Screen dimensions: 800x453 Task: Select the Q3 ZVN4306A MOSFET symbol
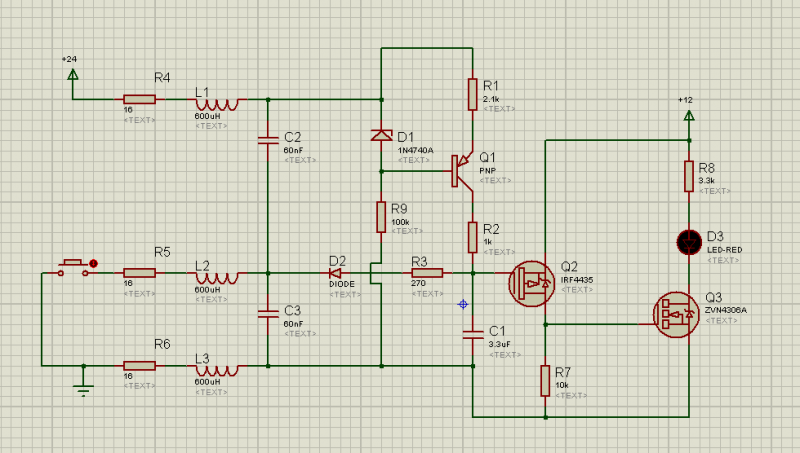click(x=675, y=314)
